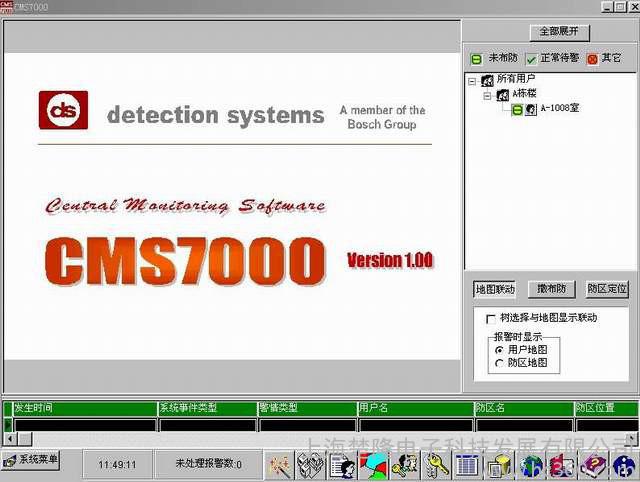Open the blue table grid icon
640x482 pixels.
467,465
